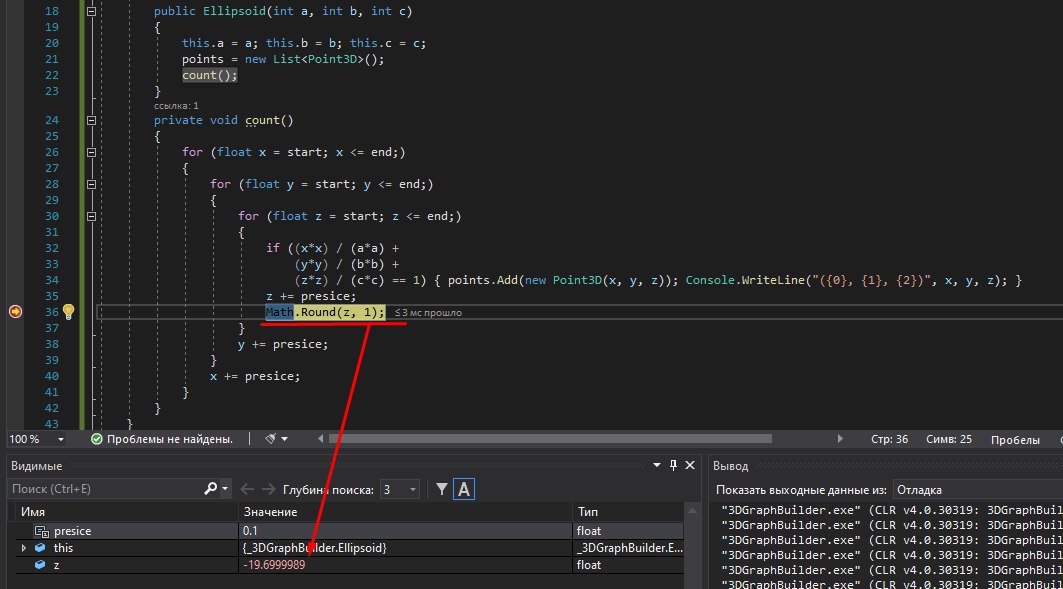Image resolution: width=1063 pixels, height=589 pixels.
Task: Select the 'z' variable name
Action: [56, 565]
